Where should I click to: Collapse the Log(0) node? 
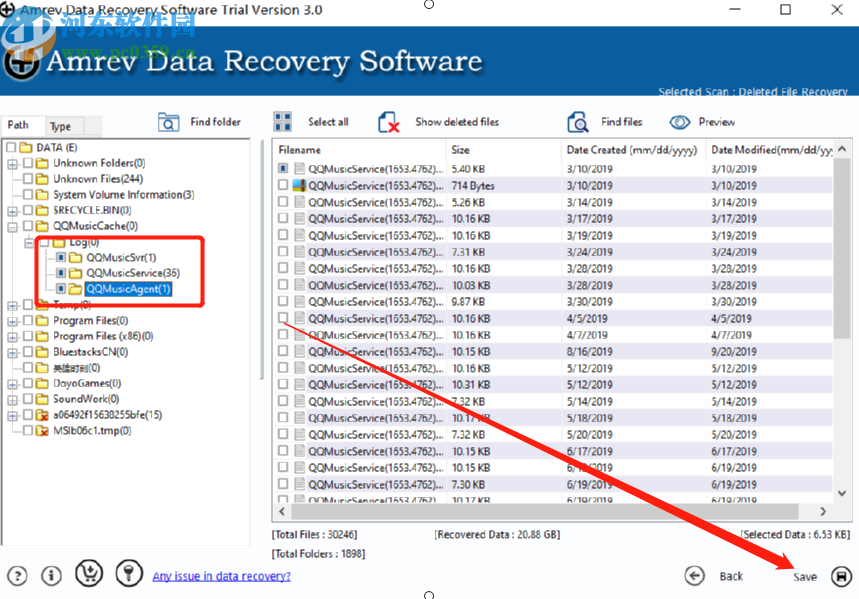tap(29, 243)
